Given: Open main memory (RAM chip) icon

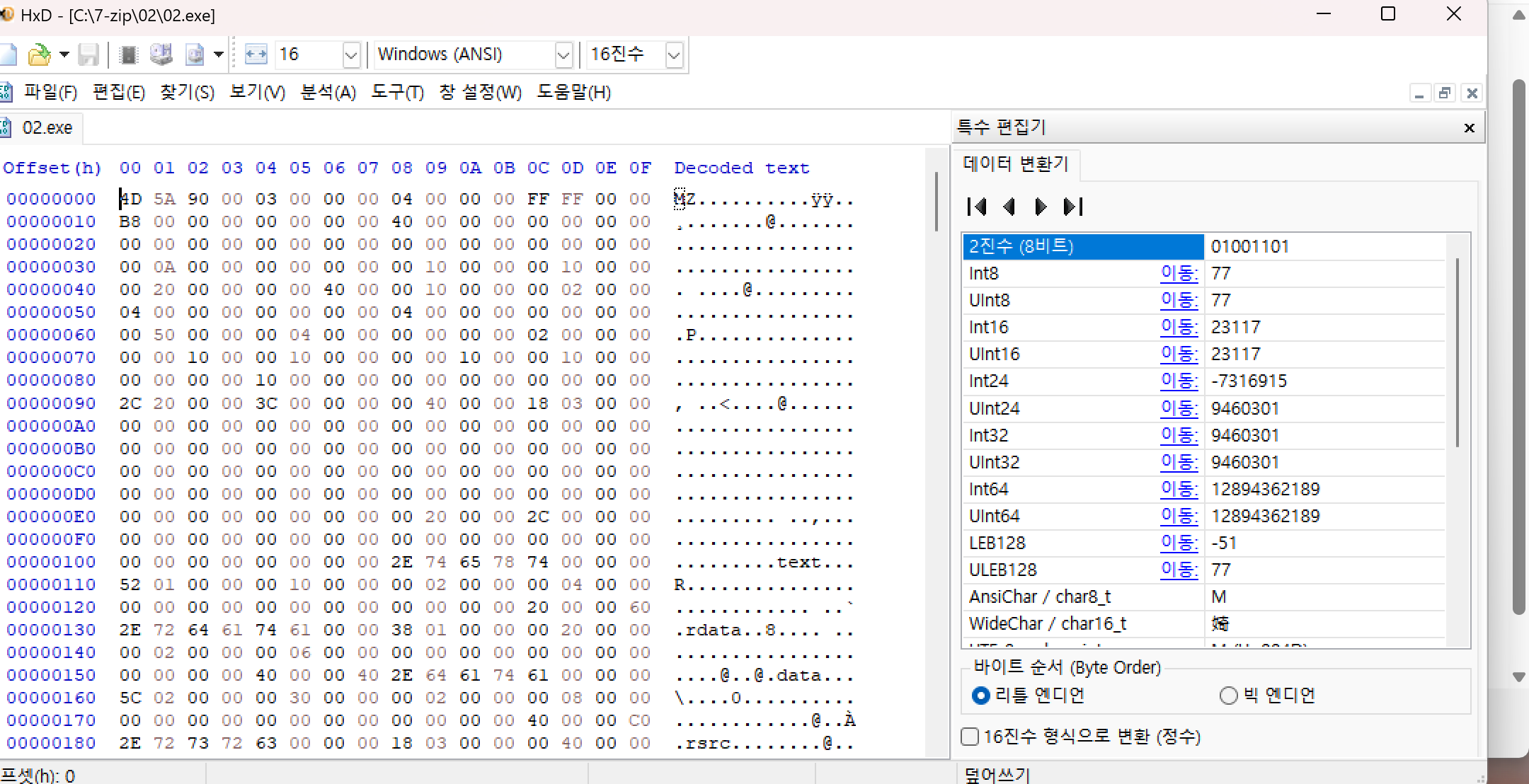Looking at the screenshot, I should point(128,54).
